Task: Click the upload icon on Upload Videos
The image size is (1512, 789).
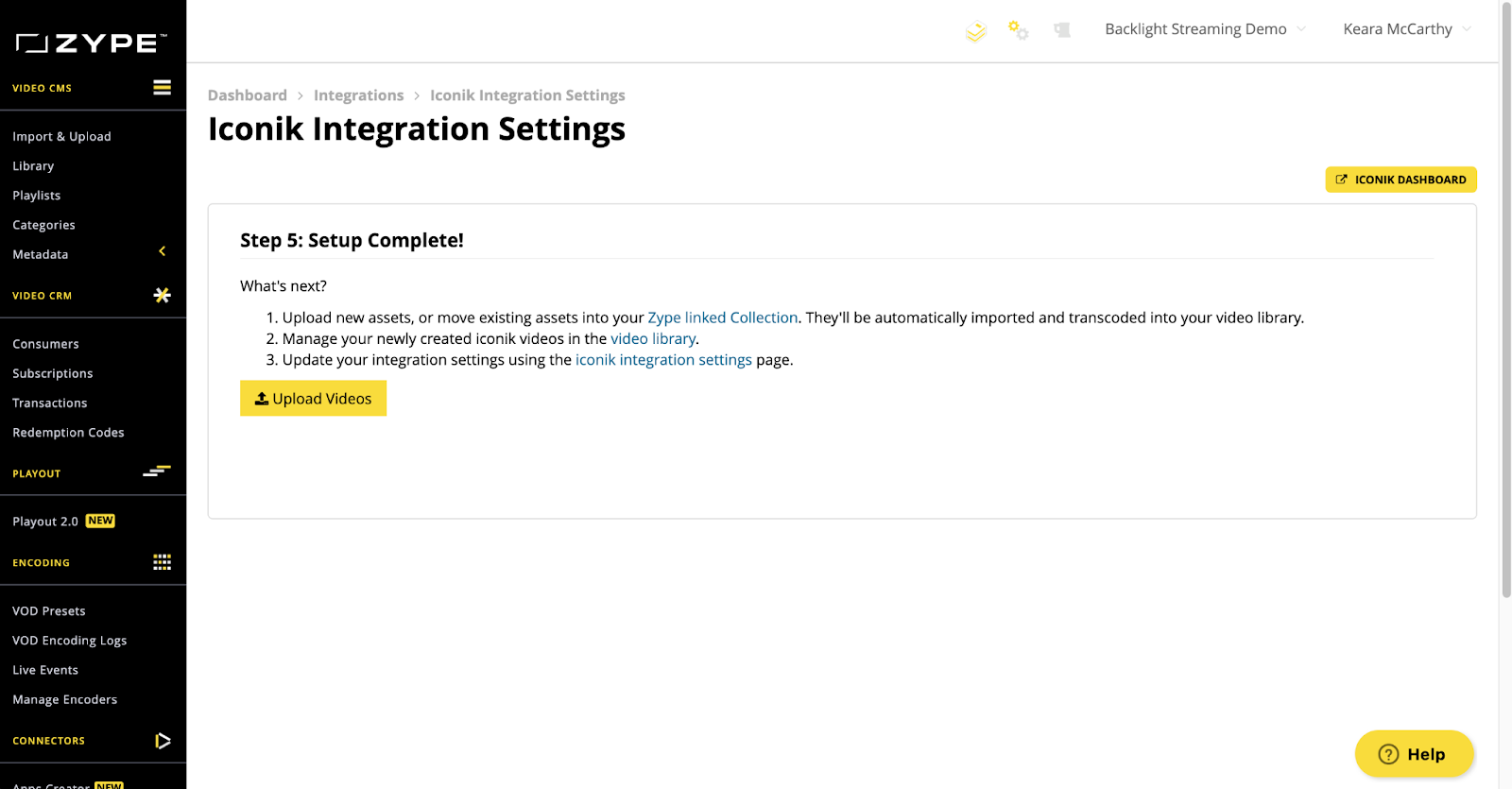Action: click(262, 399)
